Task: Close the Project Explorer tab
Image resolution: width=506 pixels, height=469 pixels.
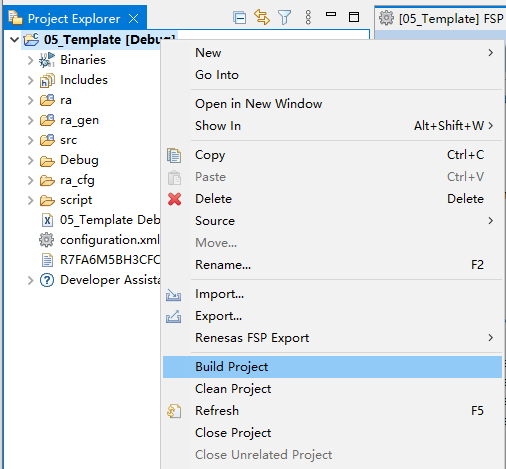Action: tap(134, 19)
